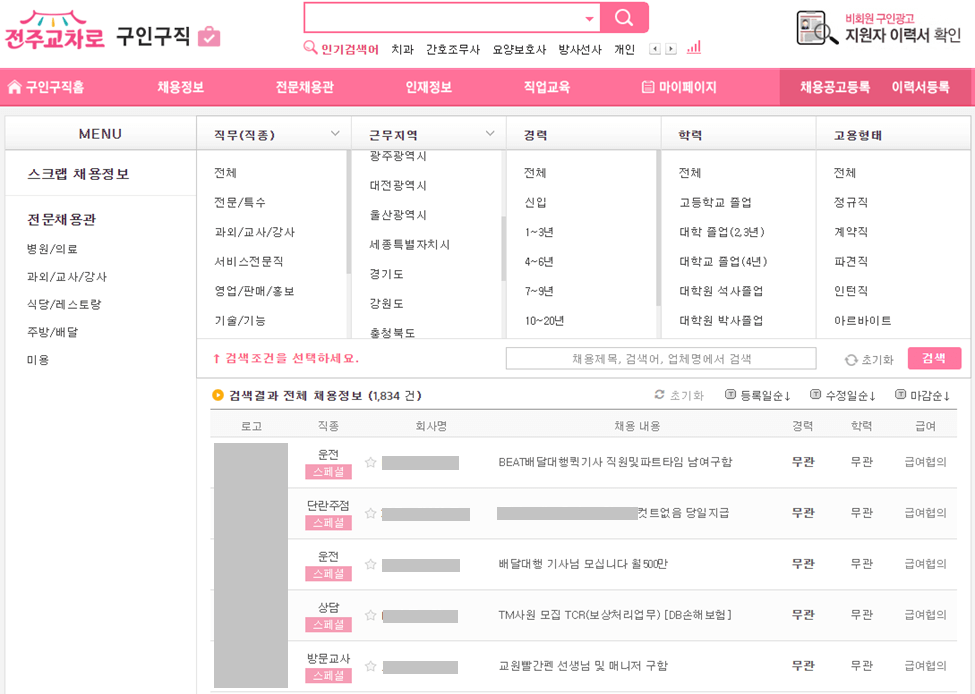Open the 지원자 이력서 확인 resume viewer icon
This screenshot has height=694, width=975.
812,27
